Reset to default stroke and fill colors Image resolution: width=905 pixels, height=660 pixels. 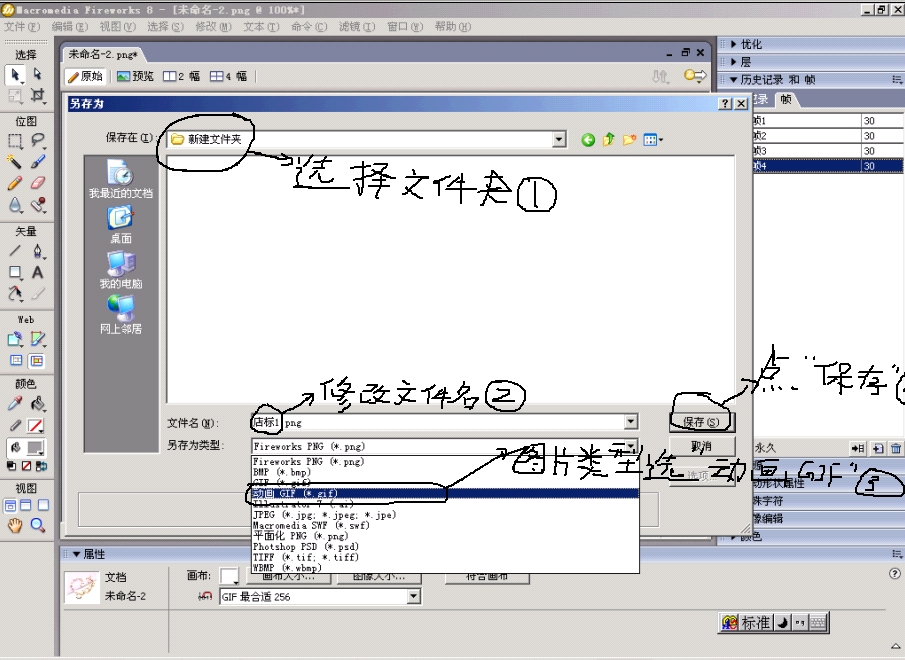click(x=12, y=466)
